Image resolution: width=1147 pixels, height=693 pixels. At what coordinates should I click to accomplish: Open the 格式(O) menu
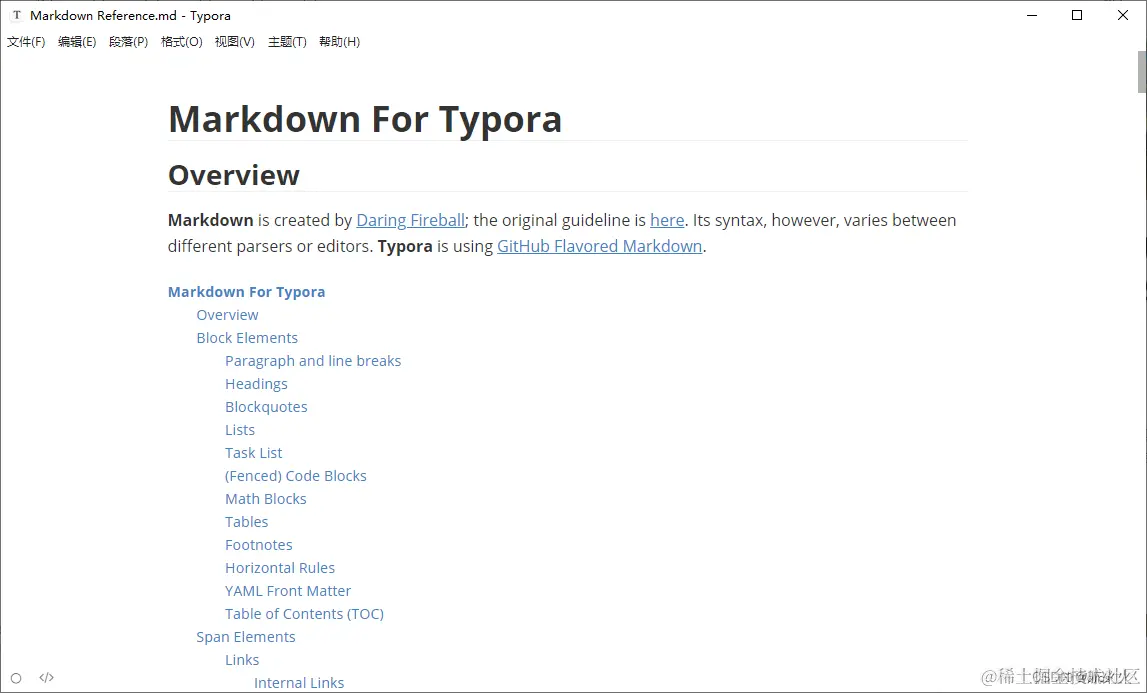181,42
